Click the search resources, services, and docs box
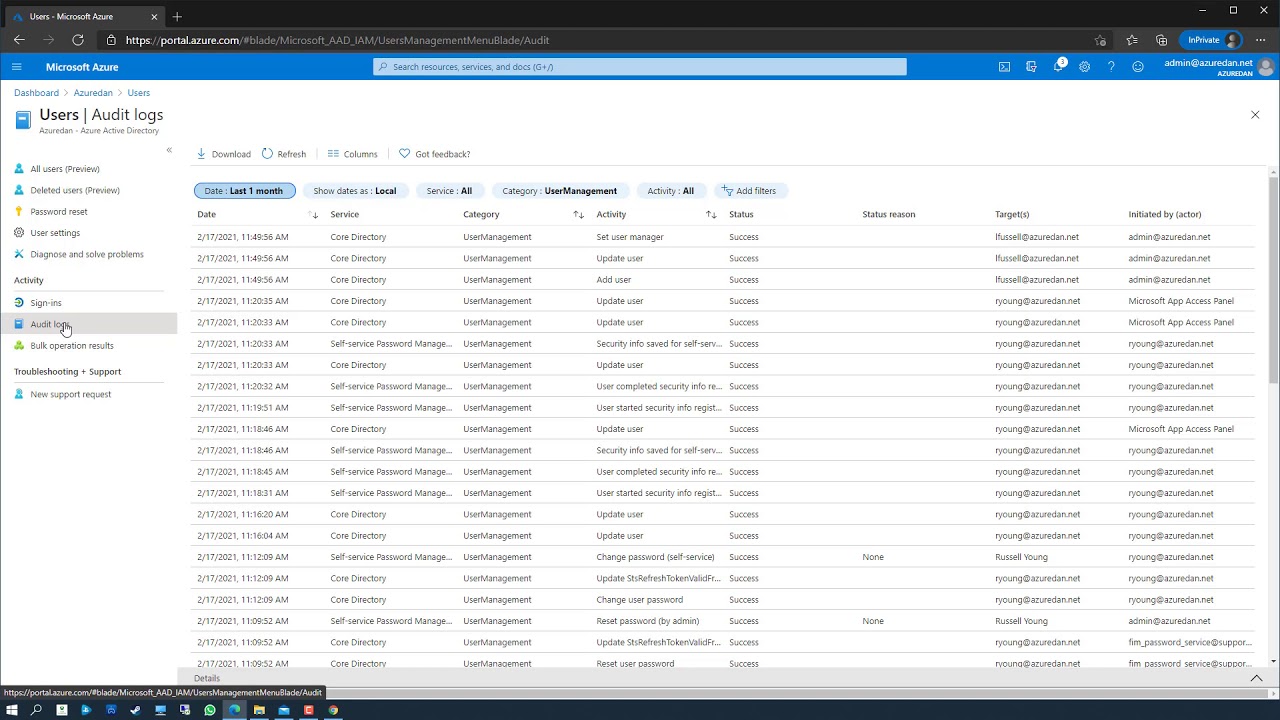Viewport: 1280px width, 720px height. point(640,67)
